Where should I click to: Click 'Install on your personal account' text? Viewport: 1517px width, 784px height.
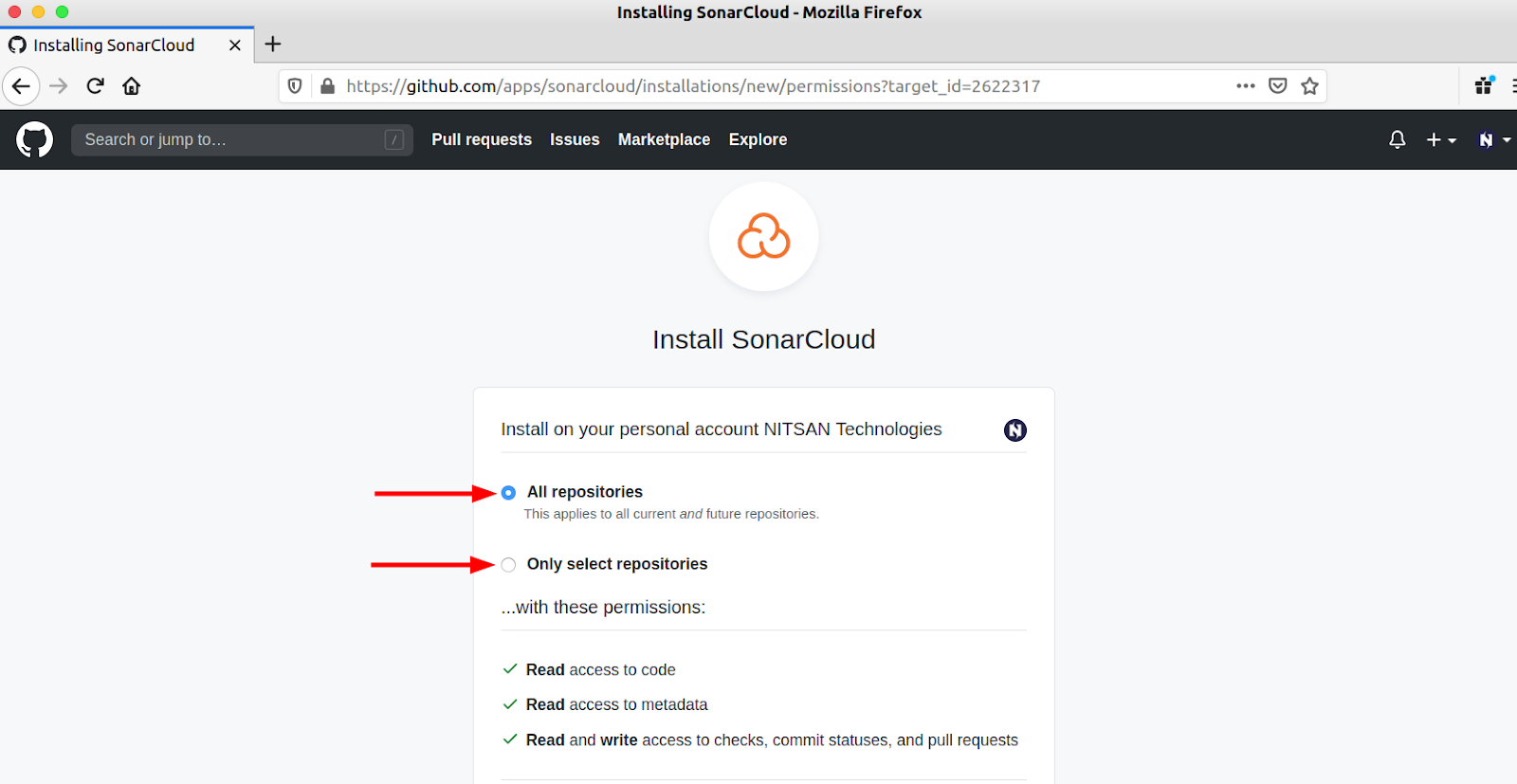point(722,429)
